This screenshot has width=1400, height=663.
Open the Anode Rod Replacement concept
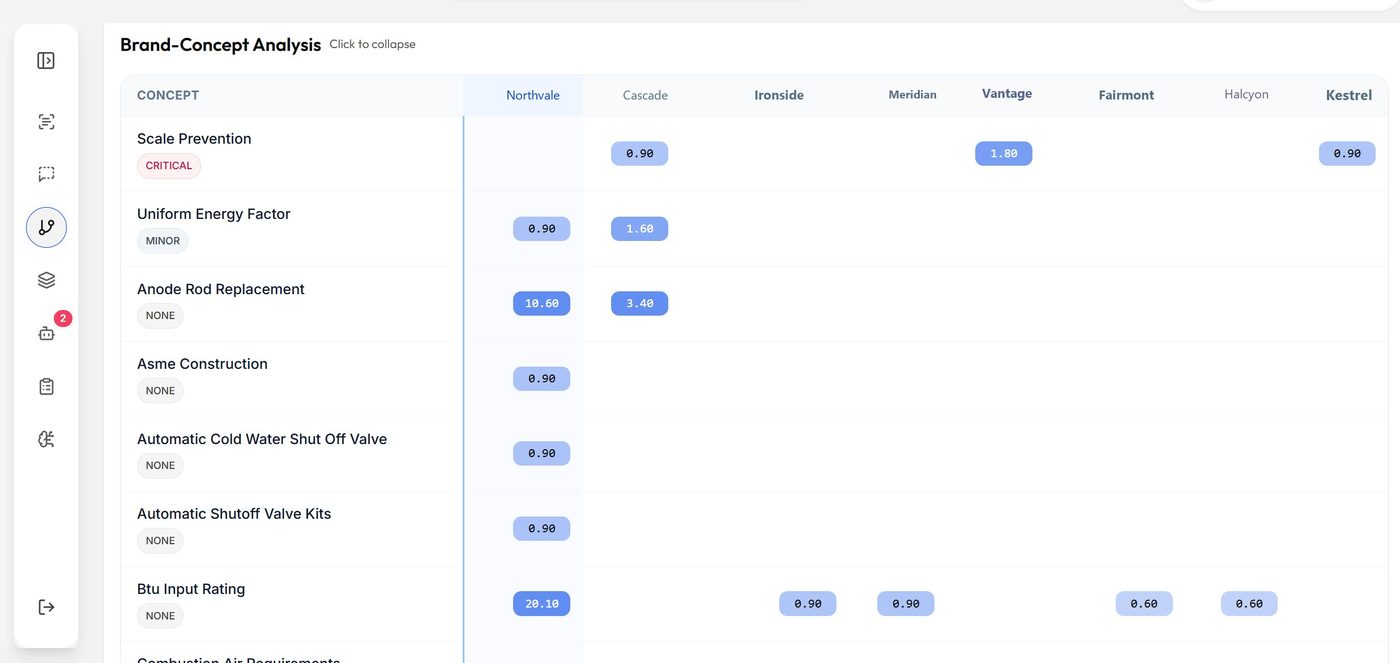click(x=221, y=289)
